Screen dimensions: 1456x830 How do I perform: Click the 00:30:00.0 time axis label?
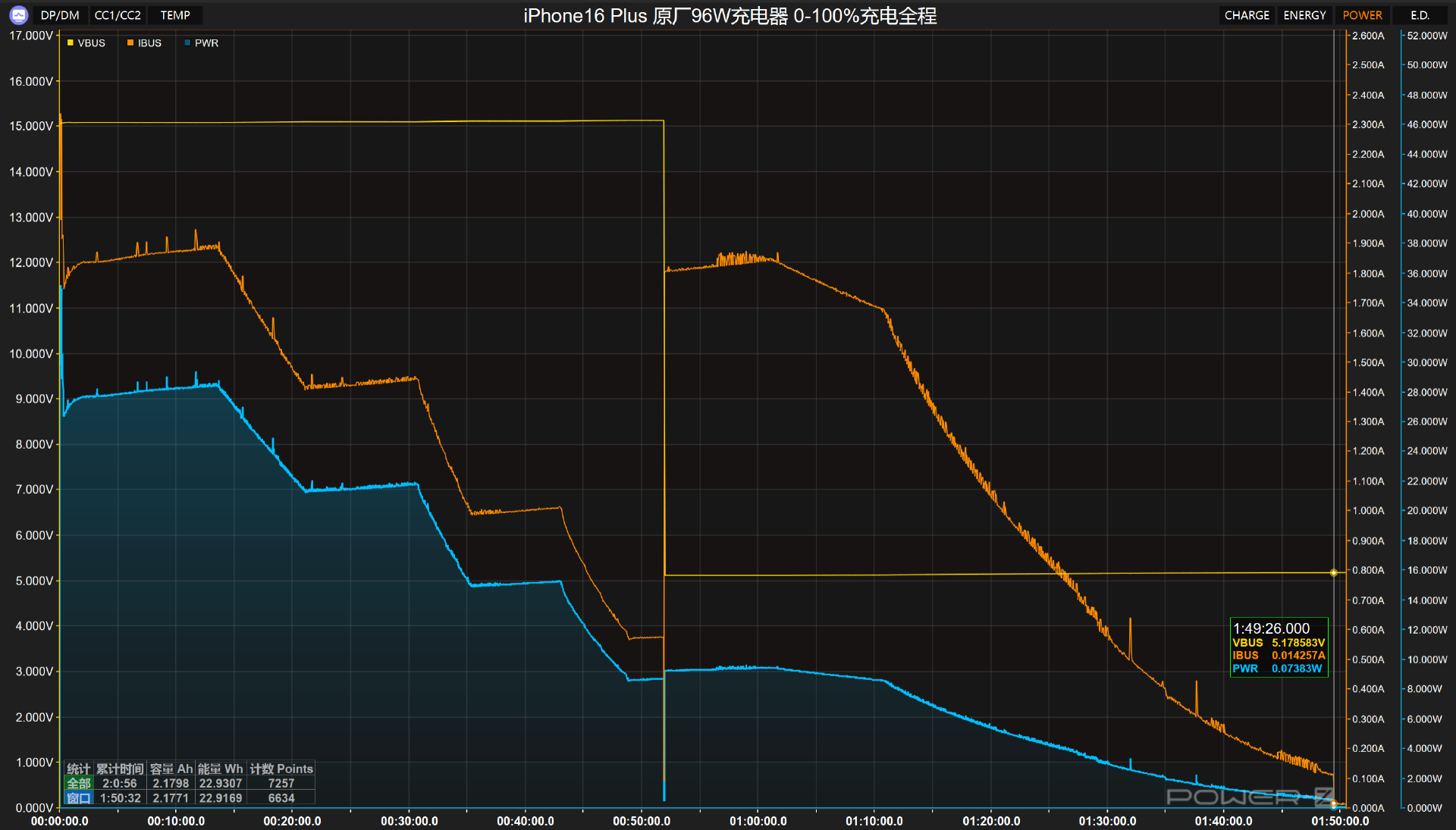[x=409, y=821]
